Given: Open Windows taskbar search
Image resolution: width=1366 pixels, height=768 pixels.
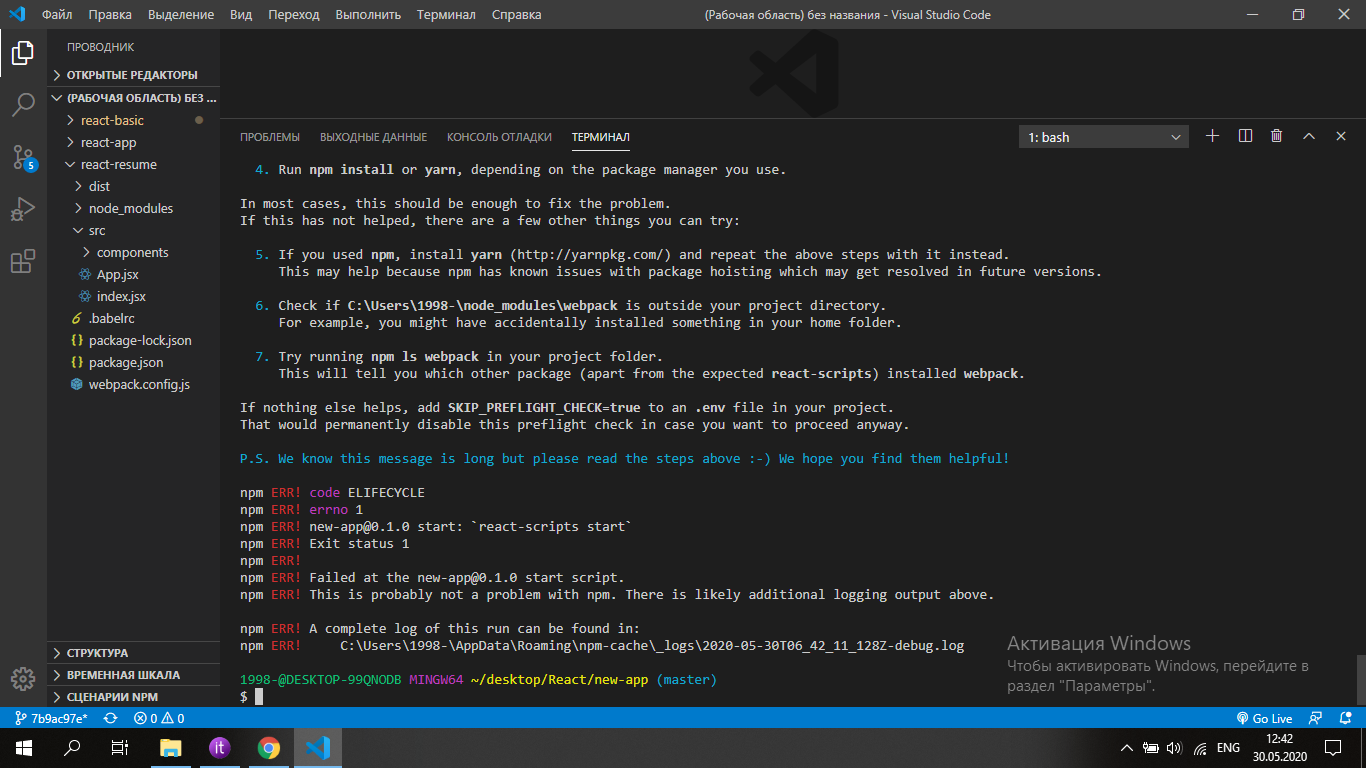Looking at the screenshot, I should 72,747.
